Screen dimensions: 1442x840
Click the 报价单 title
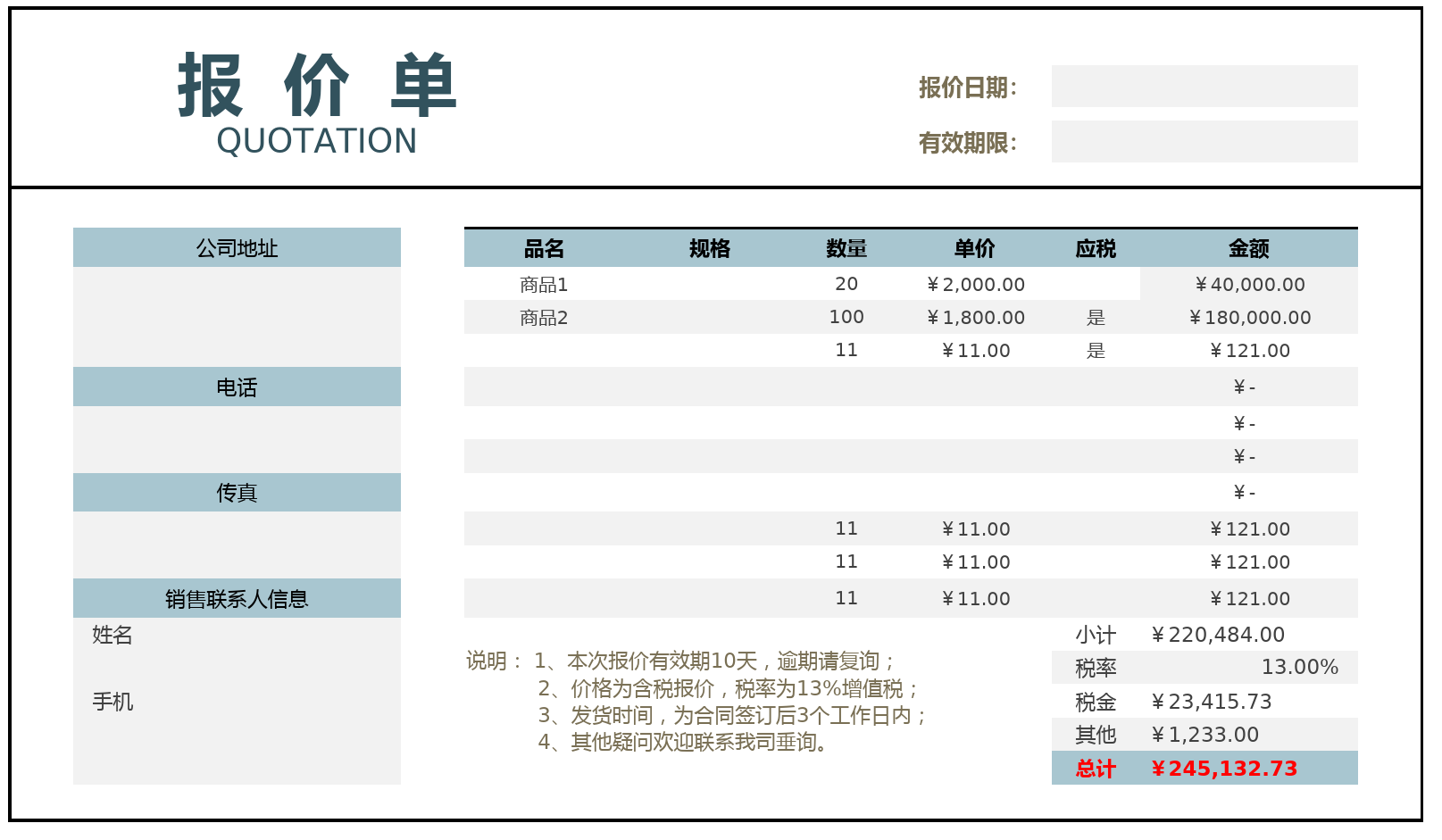(317, 86)
